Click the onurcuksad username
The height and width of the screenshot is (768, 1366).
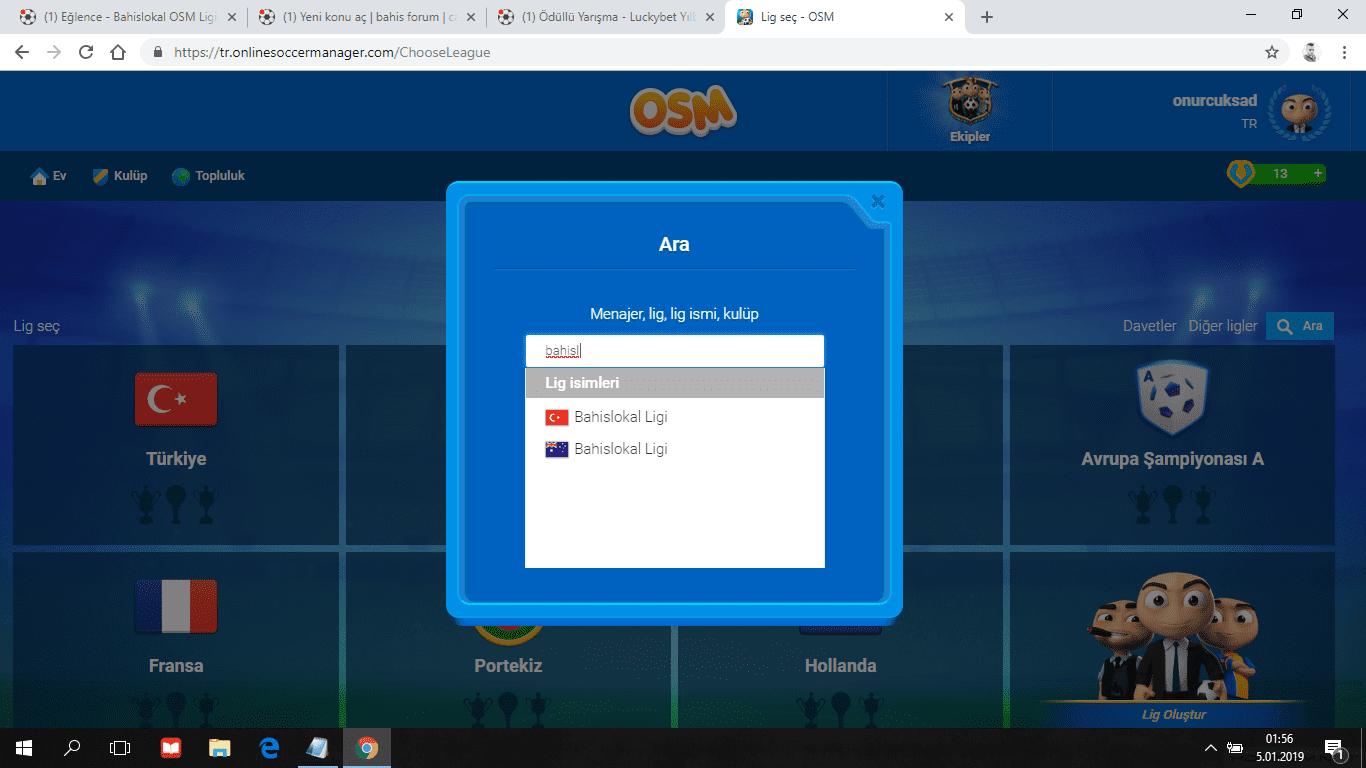[1215, 100]
